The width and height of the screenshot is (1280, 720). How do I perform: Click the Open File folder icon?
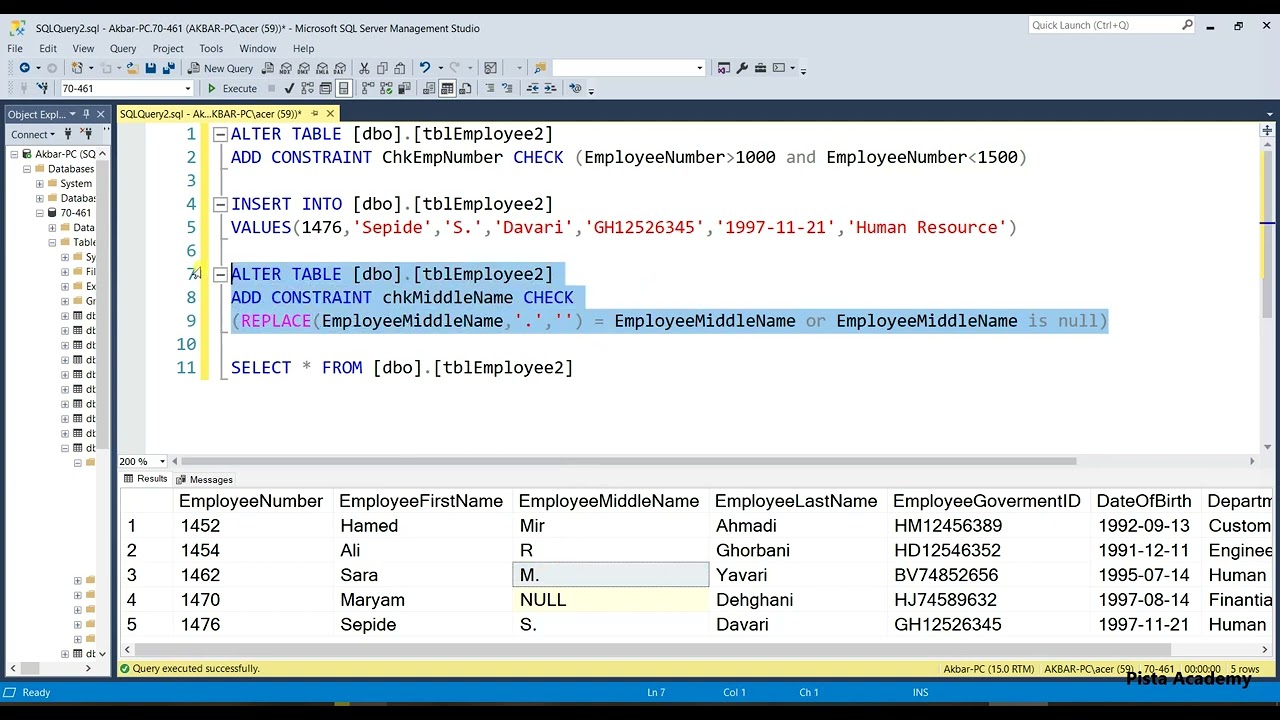pos(131,68)
